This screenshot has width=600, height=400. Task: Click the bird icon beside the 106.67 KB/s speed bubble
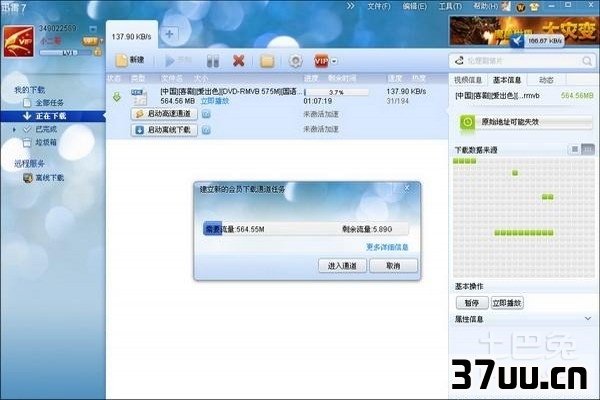click(x=517, y=41)
